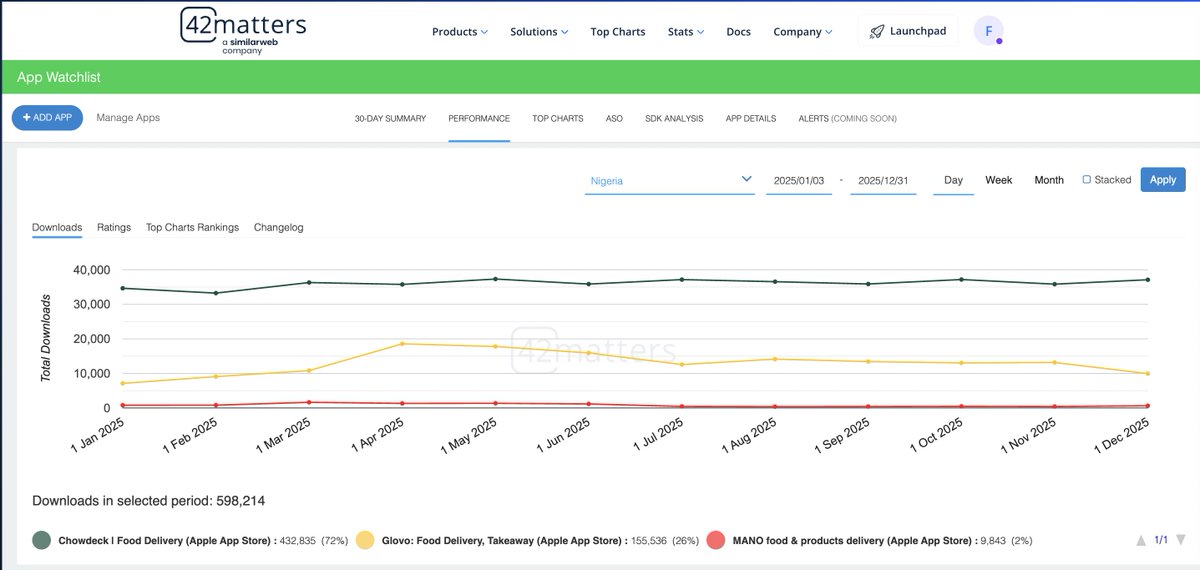Open the Nigeria country dropdown

(x=670, y=181)
